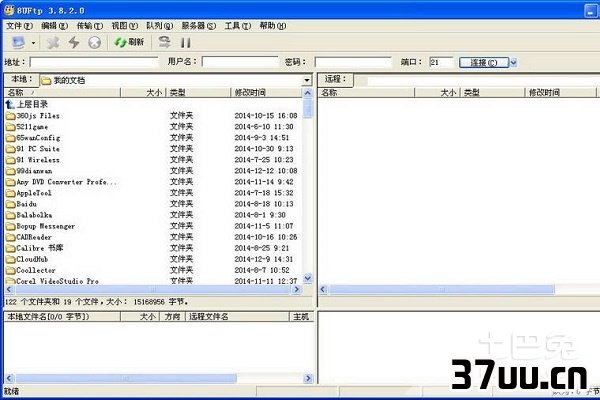
Task: Go to 上层目录 parent directory
Action: (27, 104)
